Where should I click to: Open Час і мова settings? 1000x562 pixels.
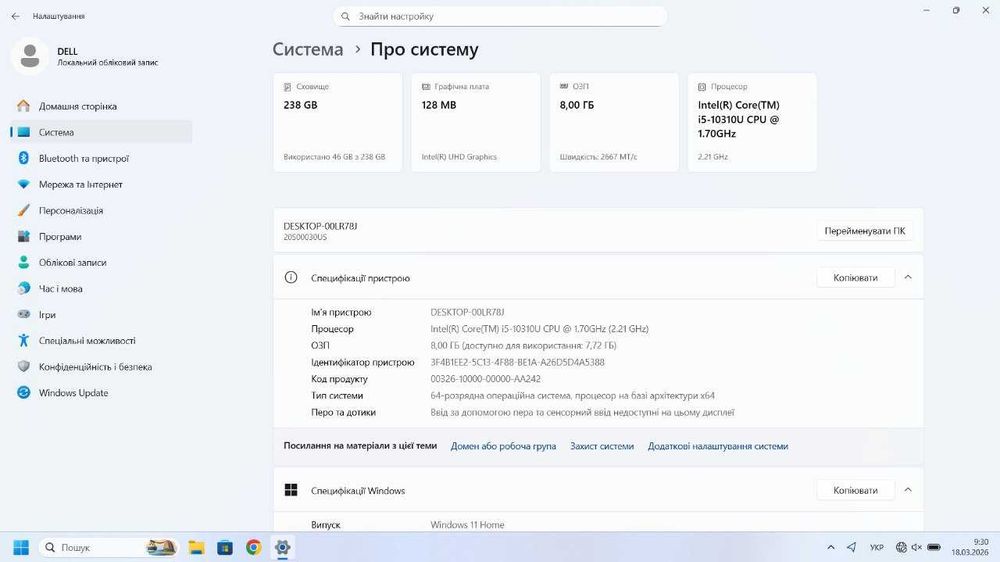(x=101, y=288)
